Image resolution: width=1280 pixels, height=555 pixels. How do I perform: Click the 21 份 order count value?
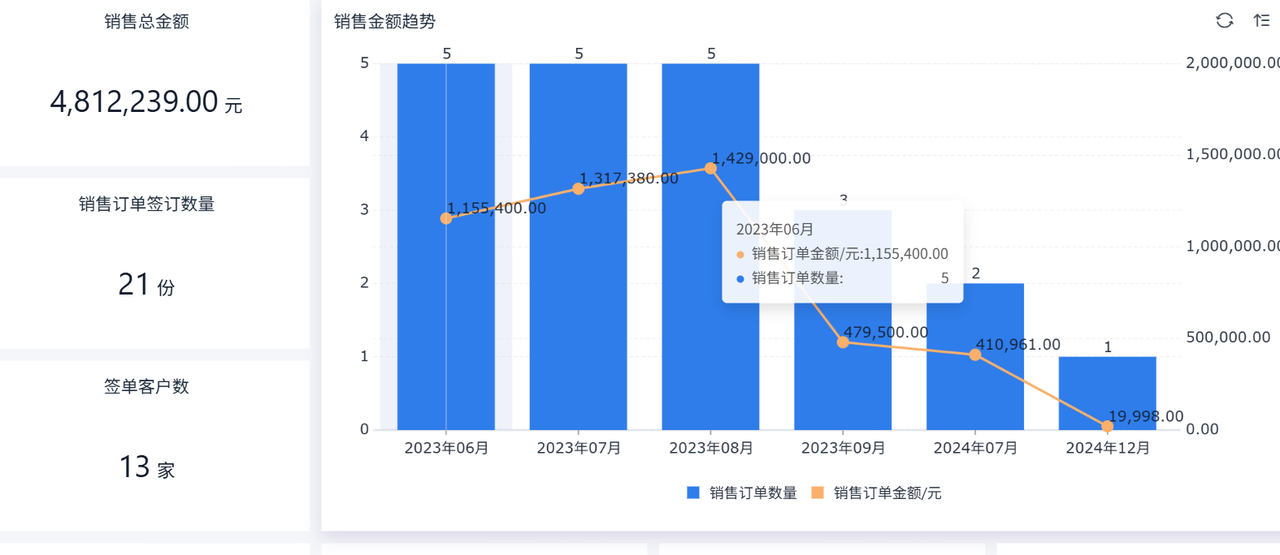[x=146, y=285]
